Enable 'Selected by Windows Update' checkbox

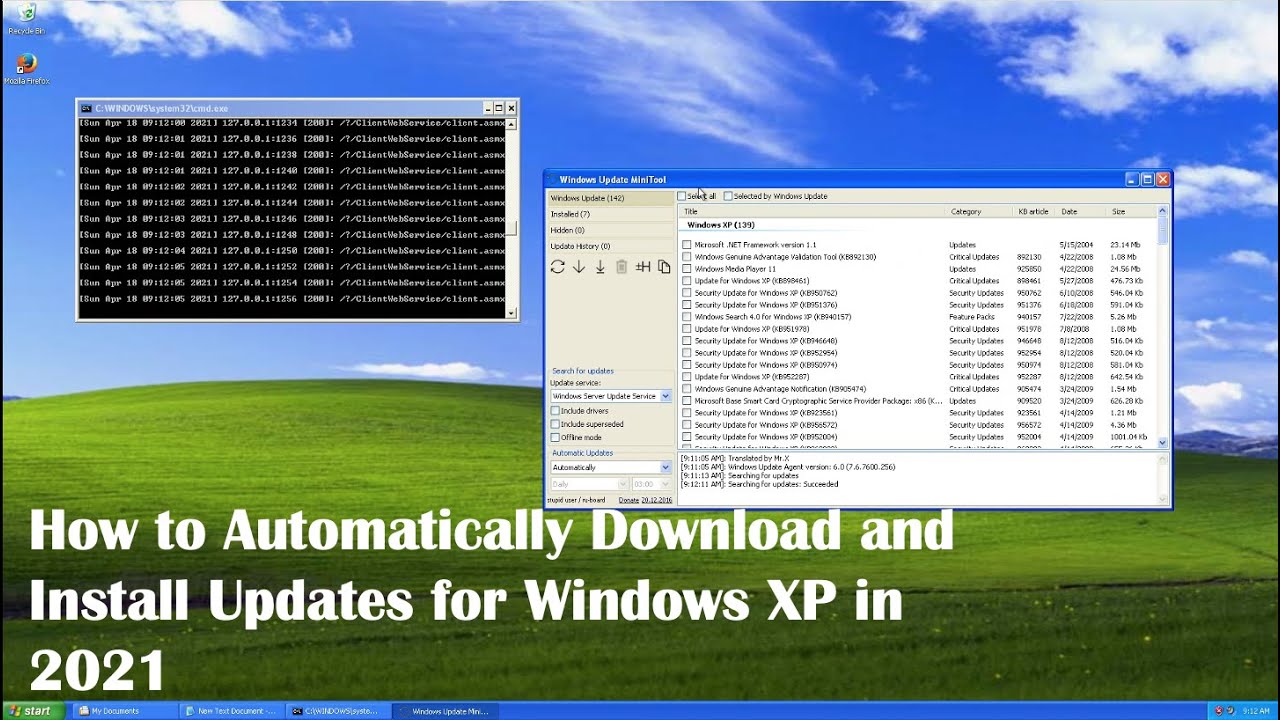click(728, 196)
